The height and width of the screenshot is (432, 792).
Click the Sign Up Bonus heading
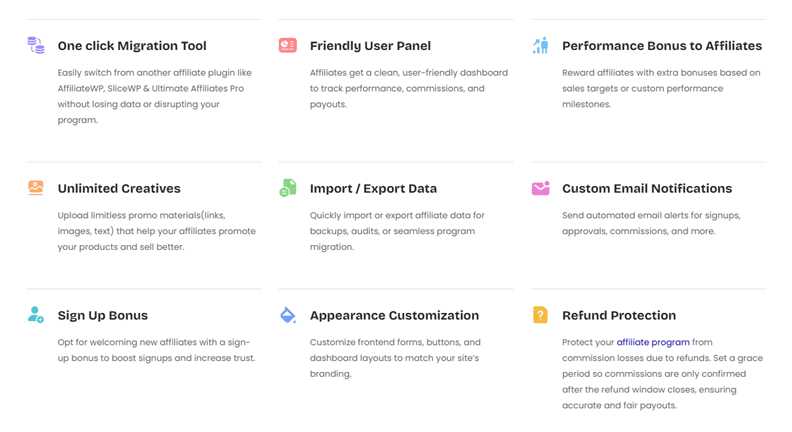pyautogui.click(x=103, y=315)
